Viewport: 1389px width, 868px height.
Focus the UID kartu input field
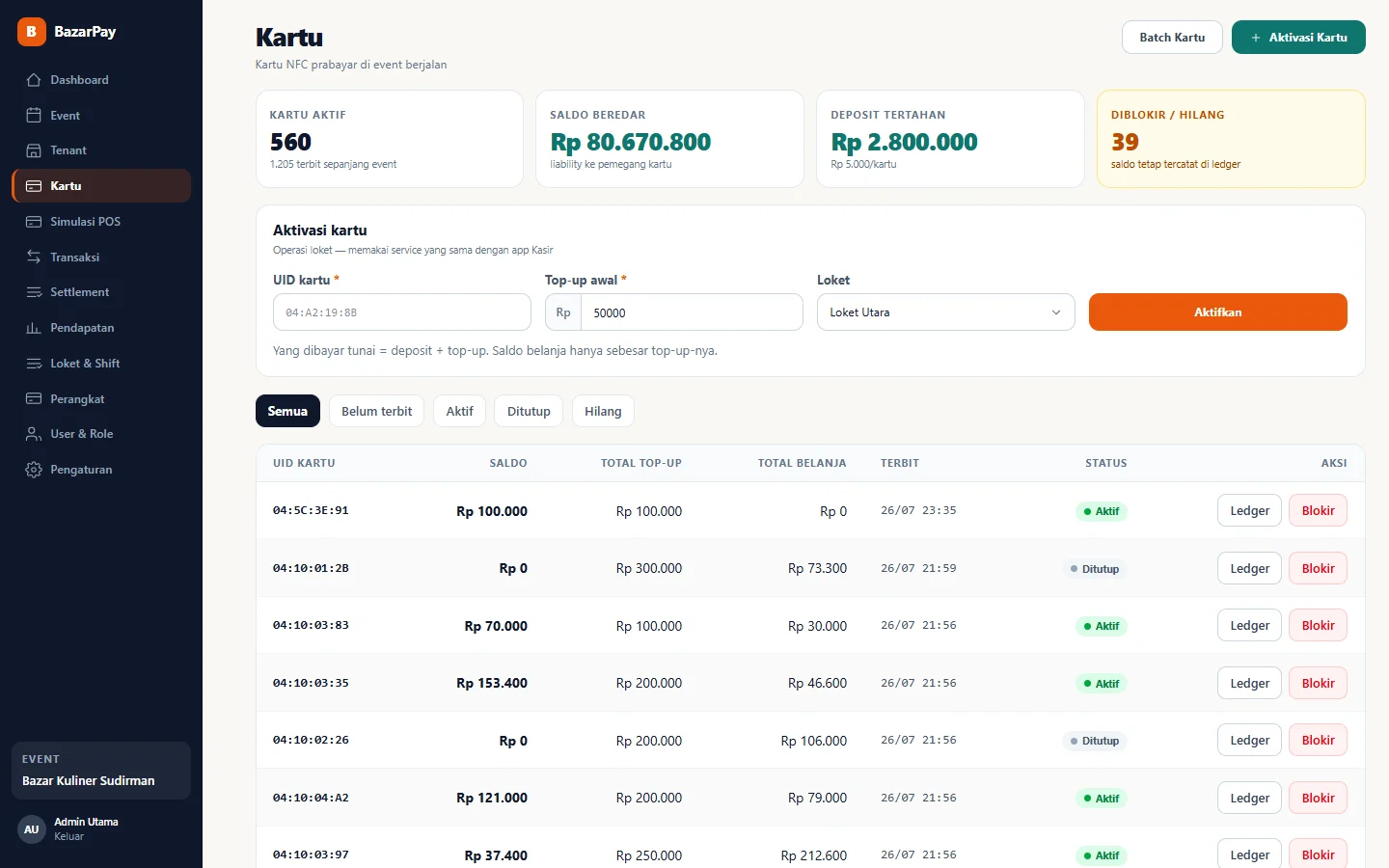click(x=402, y=312)
